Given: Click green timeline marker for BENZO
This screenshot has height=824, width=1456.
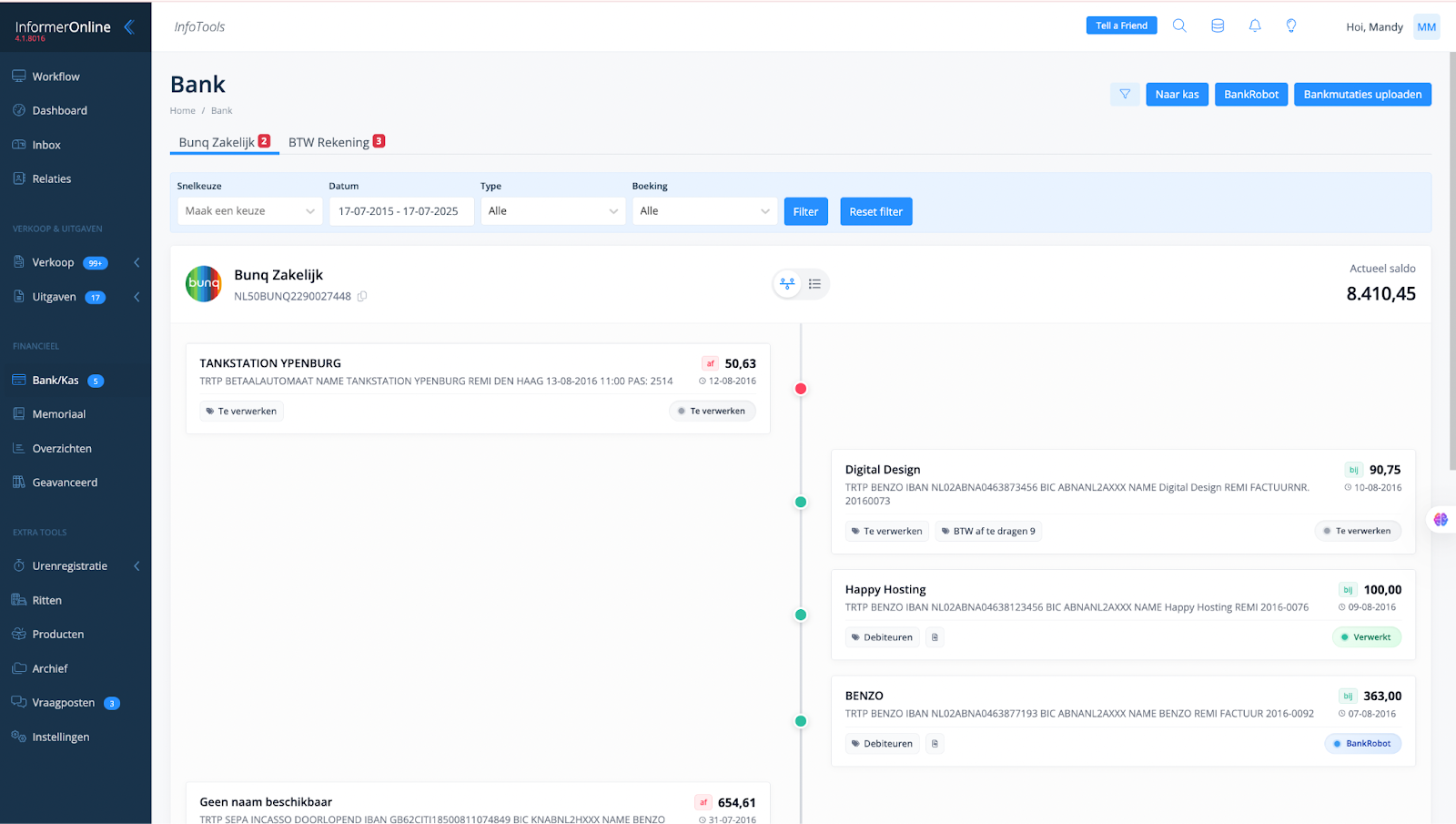Looking at the screenshot, I should (801, 721).
